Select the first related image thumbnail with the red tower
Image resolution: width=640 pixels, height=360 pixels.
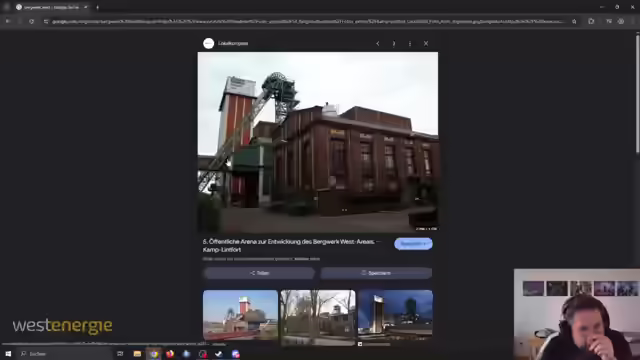tap(240, 315)
